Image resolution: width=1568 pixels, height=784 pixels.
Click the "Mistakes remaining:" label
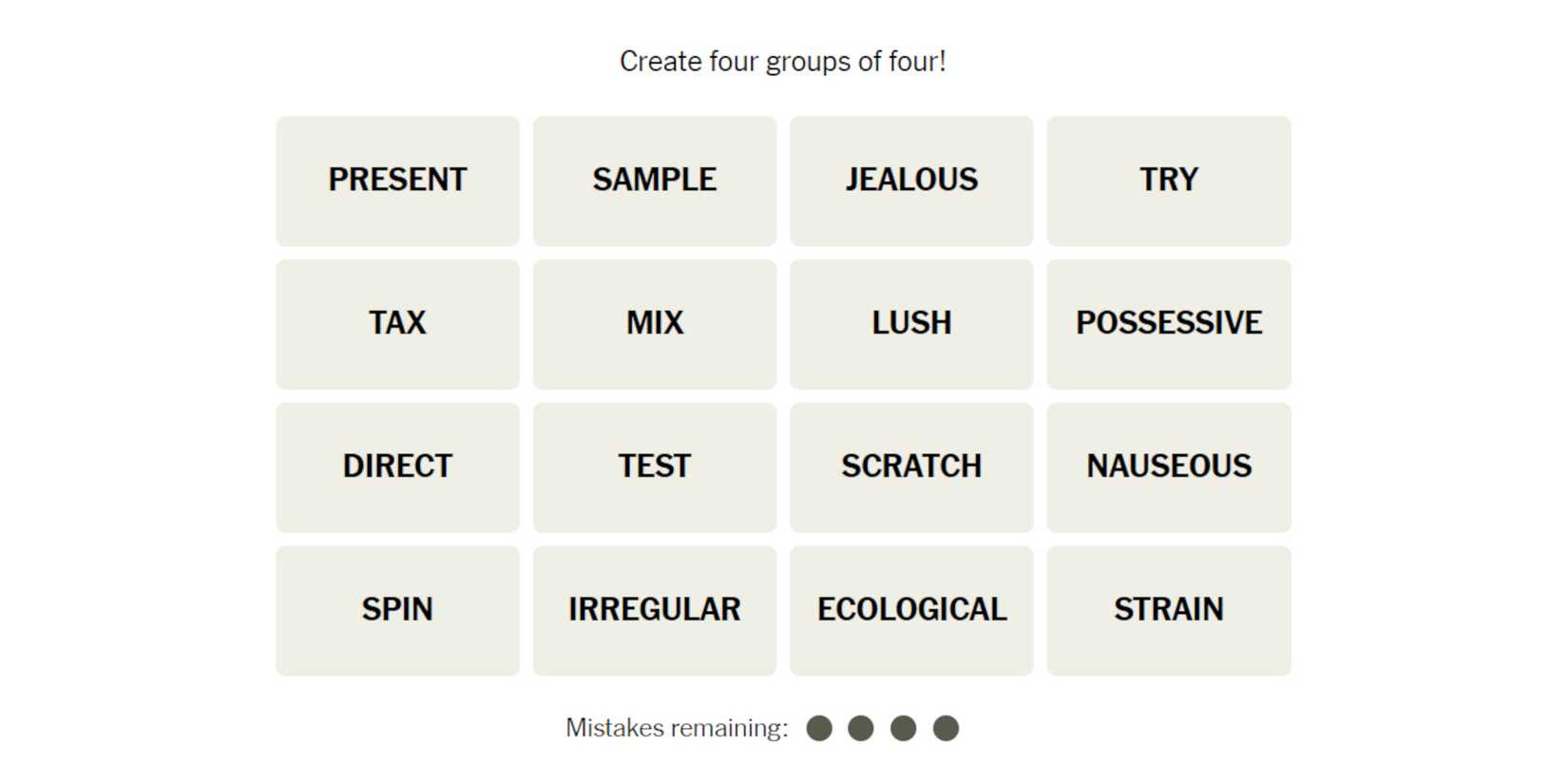click(677, 729)
